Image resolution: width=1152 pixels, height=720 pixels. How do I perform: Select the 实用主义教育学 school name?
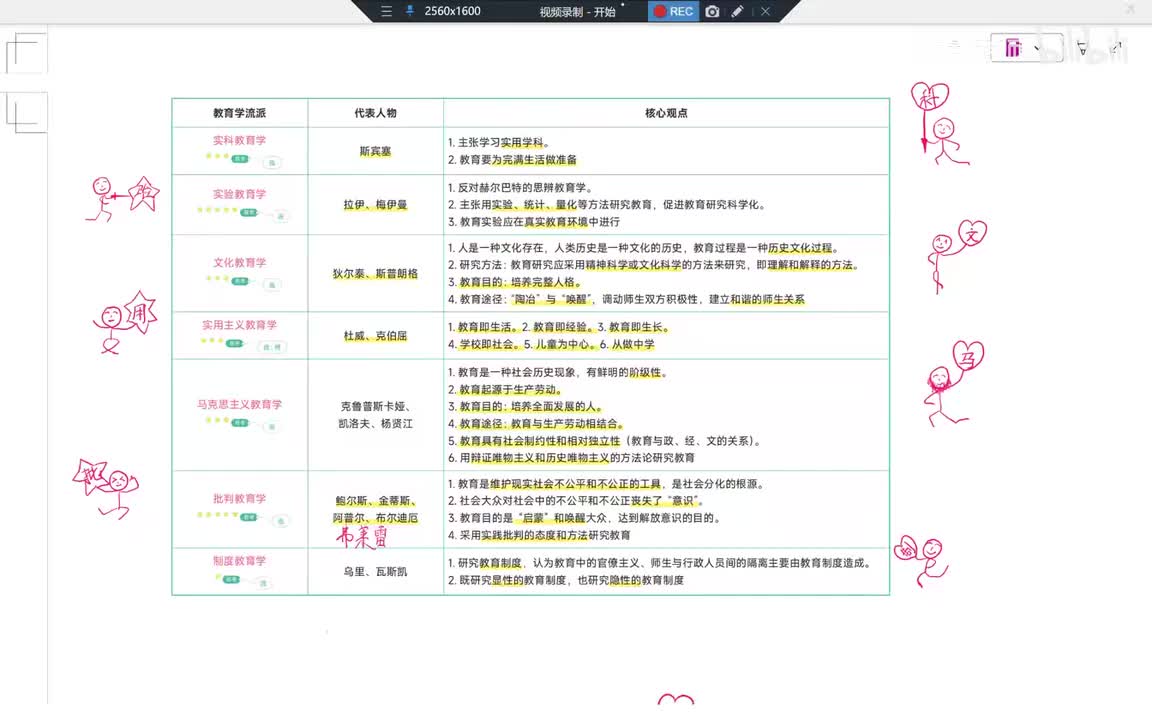click(x=240, y=325)
